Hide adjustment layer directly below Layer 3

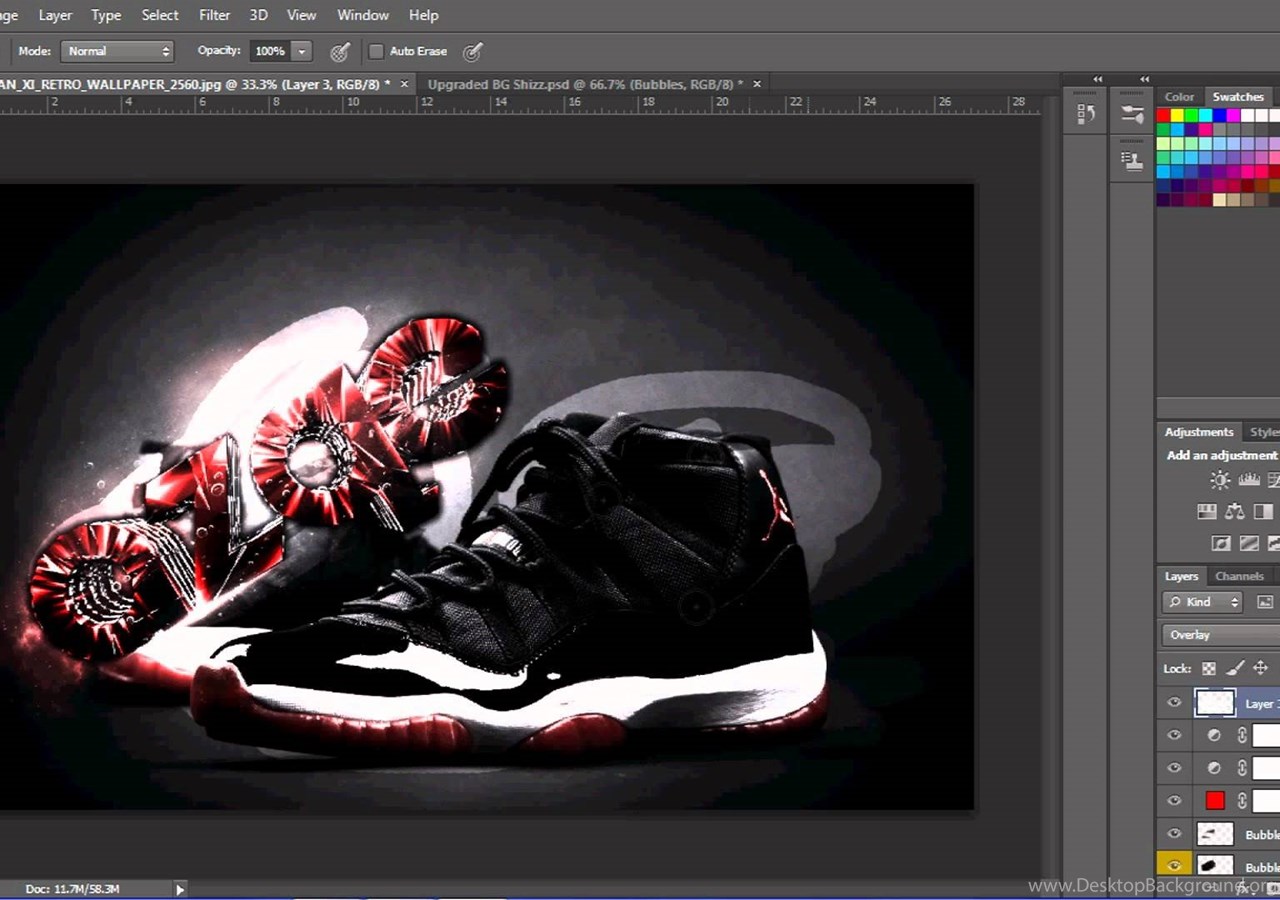click(x=1174, y=735)
